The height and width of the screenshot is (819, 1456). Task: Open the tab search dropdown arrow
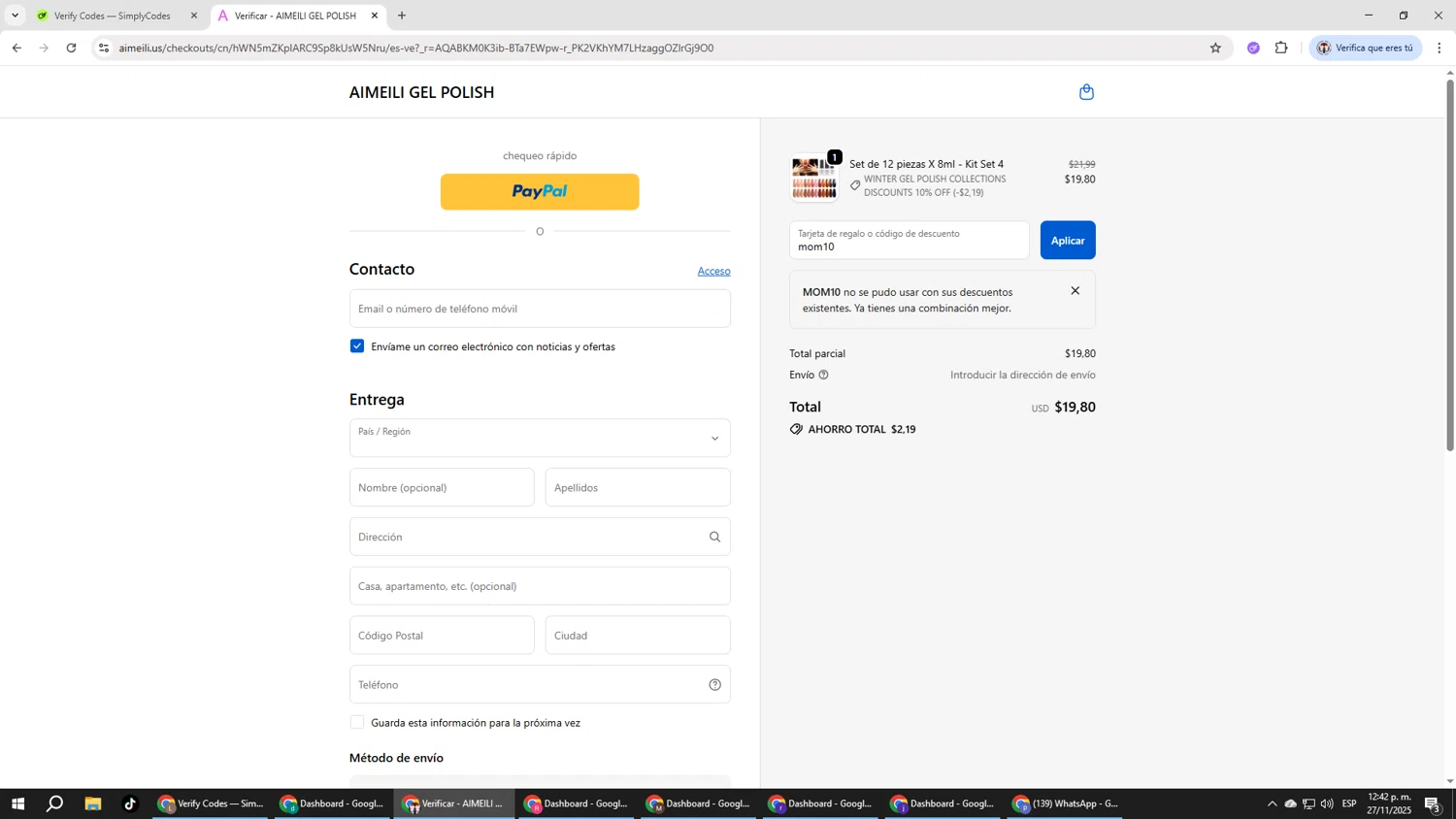(15, 16)
